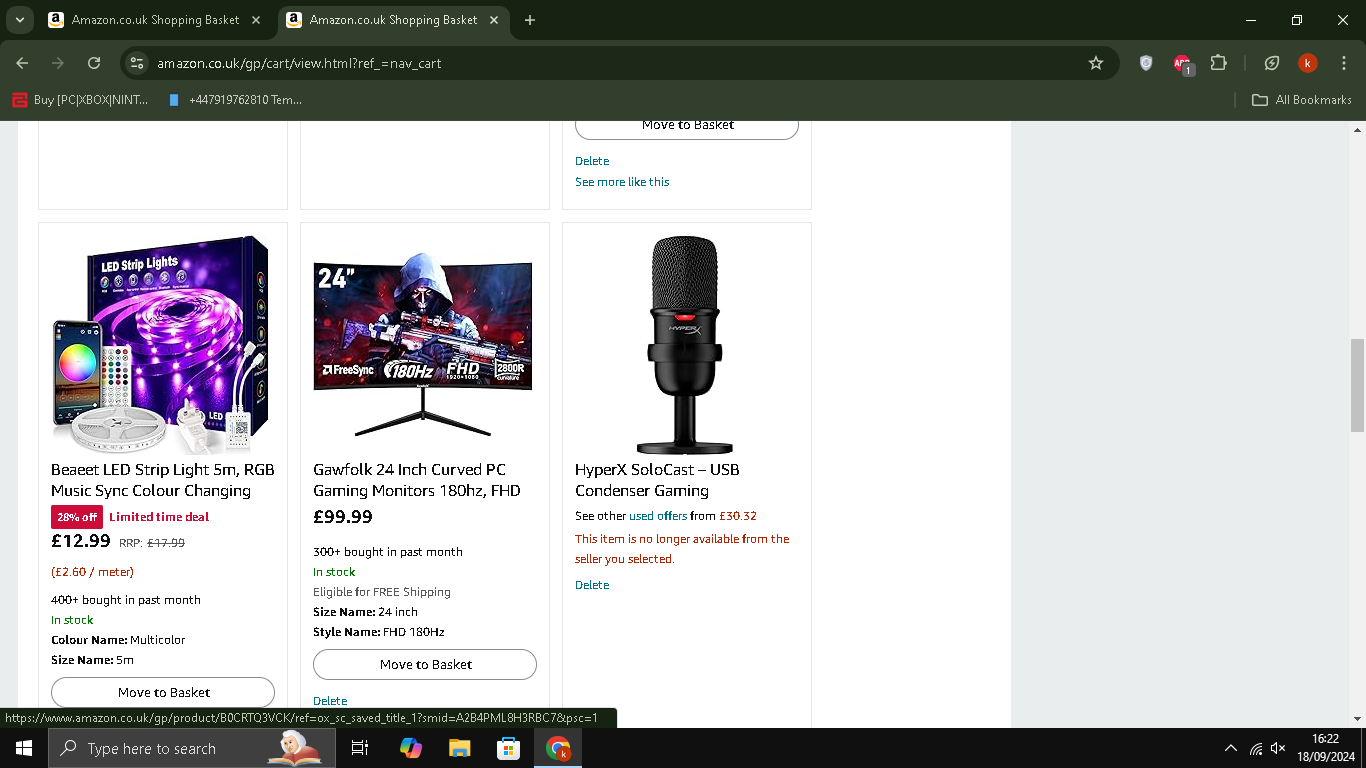Open the red ad blocker extension
1366x768 pixels.
(1182, 63)
